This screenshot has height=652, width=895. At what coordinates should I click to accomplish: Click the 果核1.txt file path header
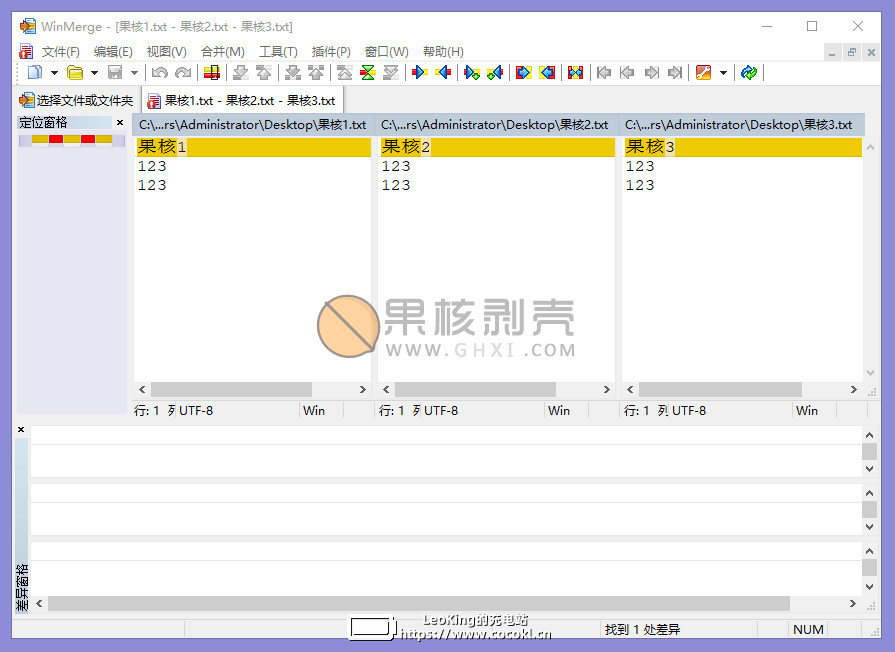(x=253, y=124)
